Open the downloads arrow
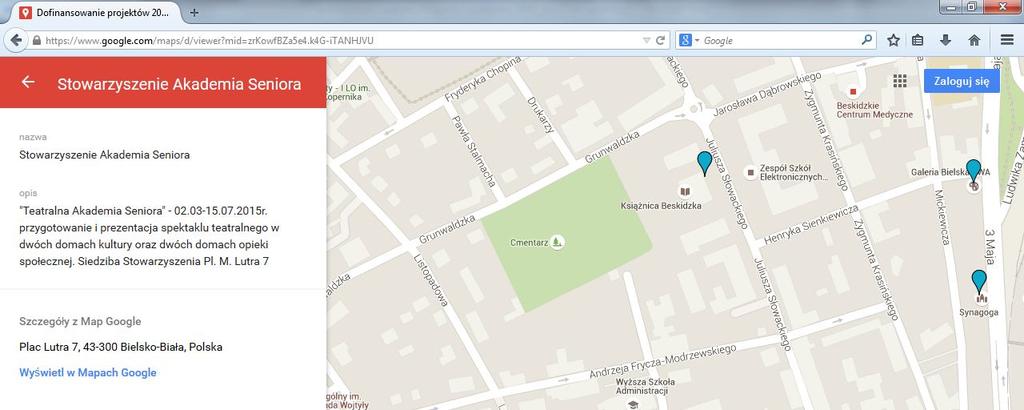1024x410 pixels. (x=945, y=40)
